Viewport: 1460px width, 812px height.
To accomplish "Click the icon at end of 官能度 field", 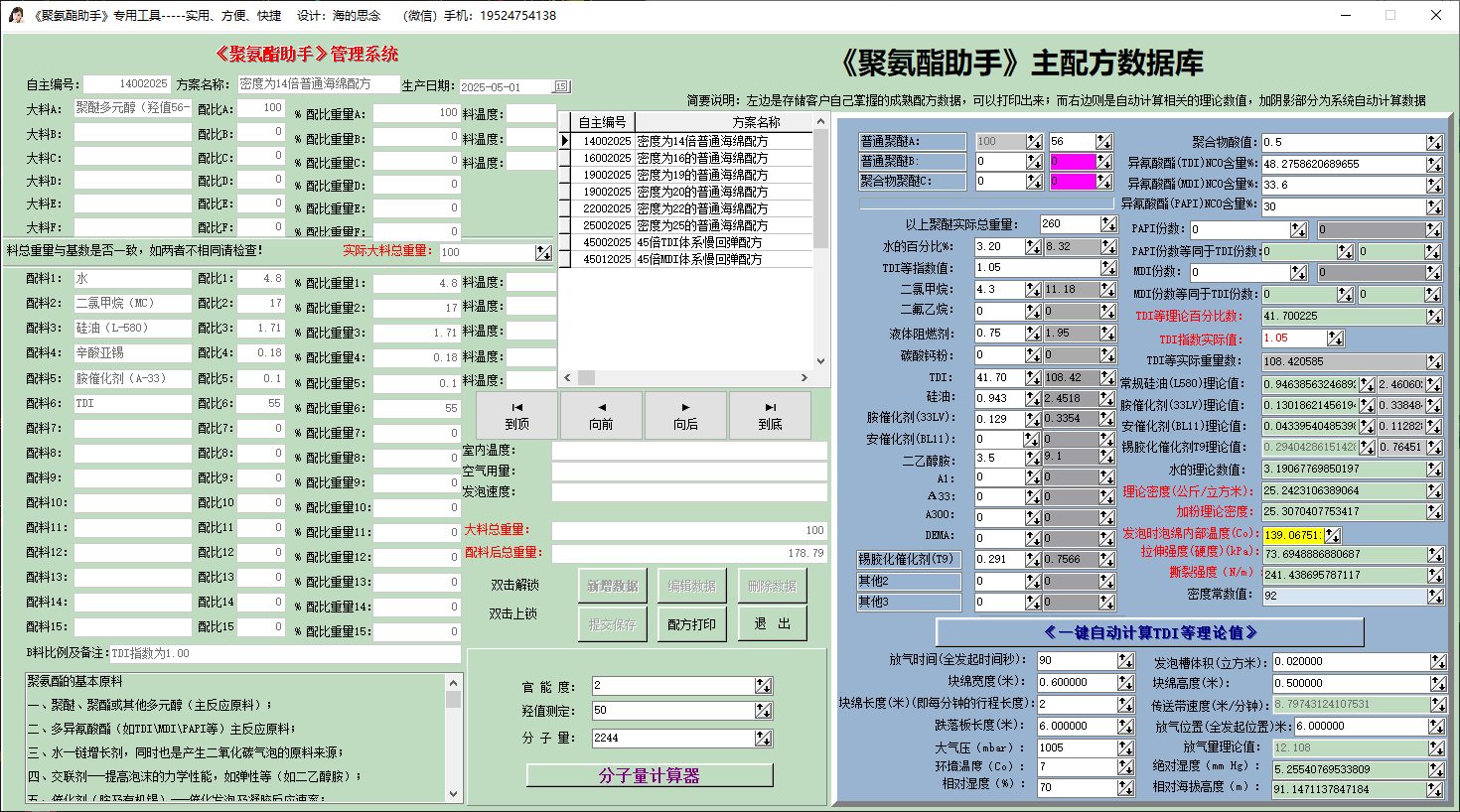I will (x=763, y=686).
